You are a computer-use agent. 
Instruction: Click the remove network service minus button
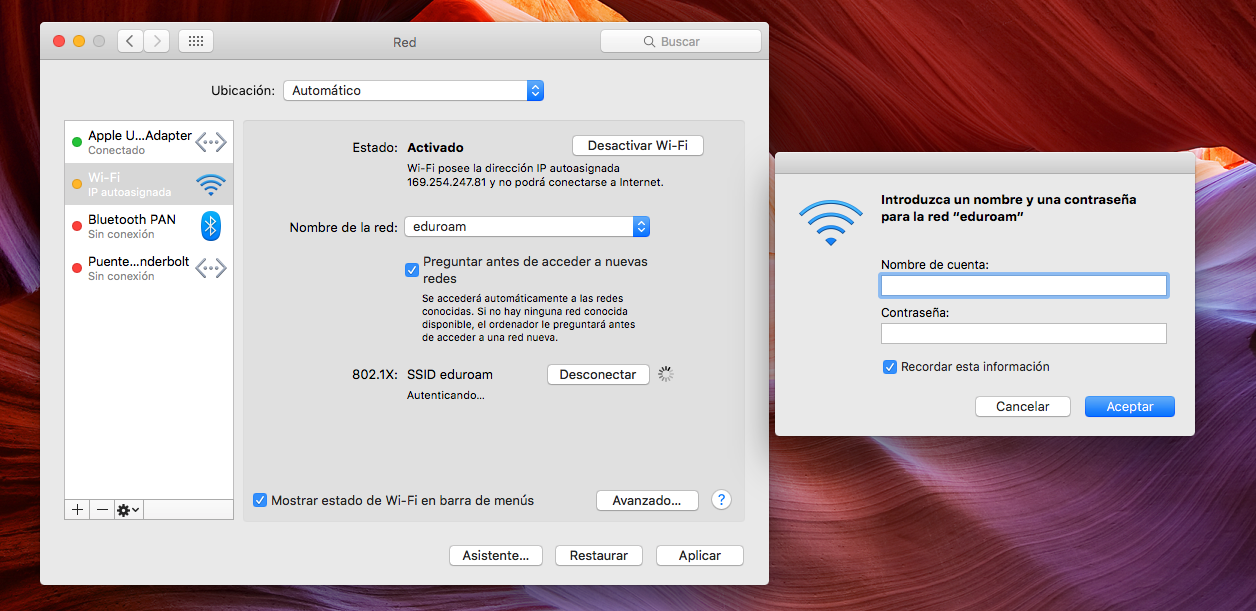coord(101,509)
